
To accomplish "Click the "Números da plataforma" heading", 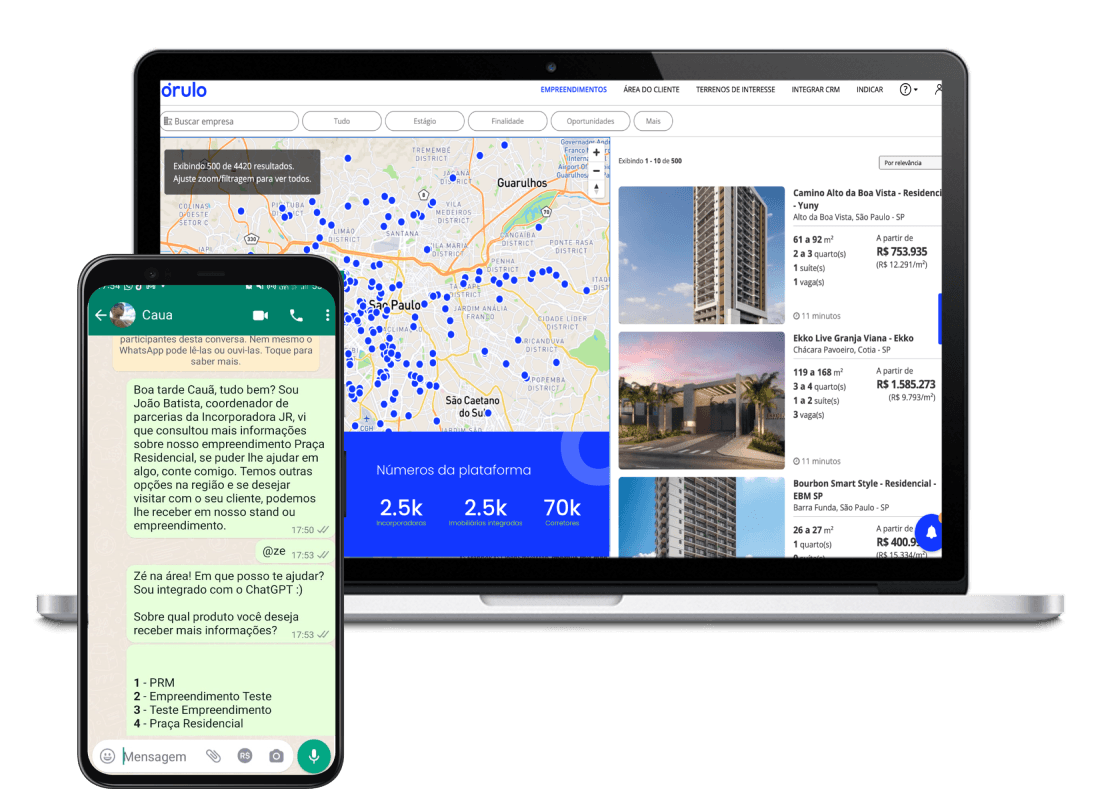I will 453,470.
